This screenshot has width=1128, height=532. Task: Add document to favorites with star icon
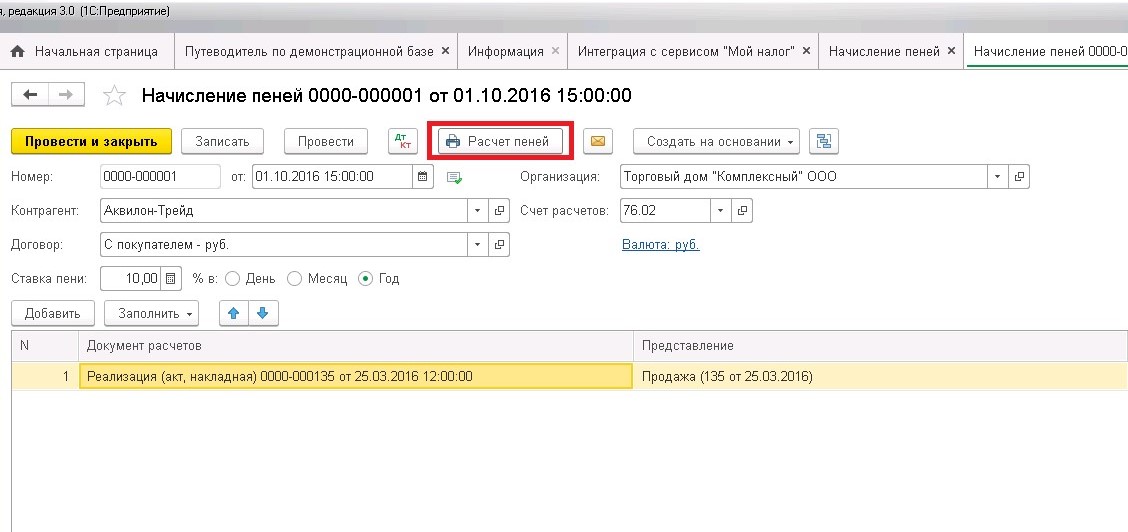click(115, 96)
